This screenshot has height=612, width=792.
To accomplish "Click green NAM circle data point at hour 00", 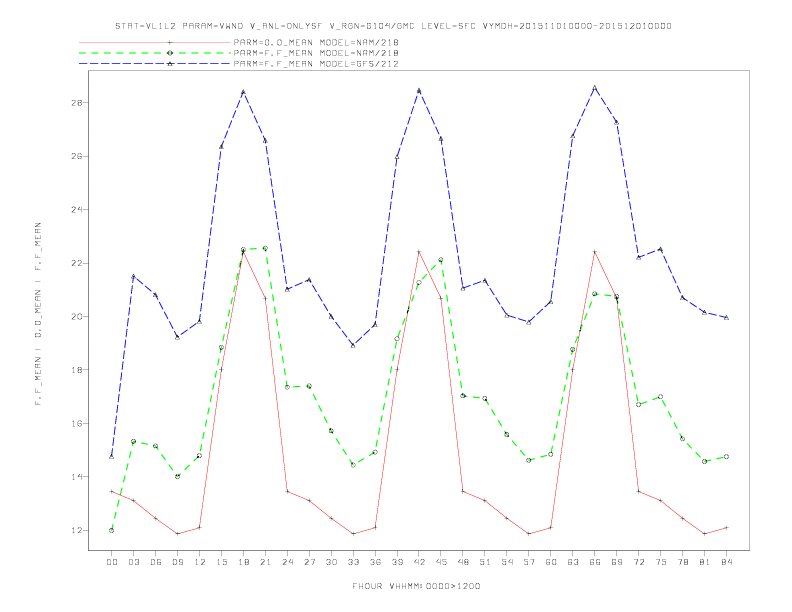I will tap(112, 530).
